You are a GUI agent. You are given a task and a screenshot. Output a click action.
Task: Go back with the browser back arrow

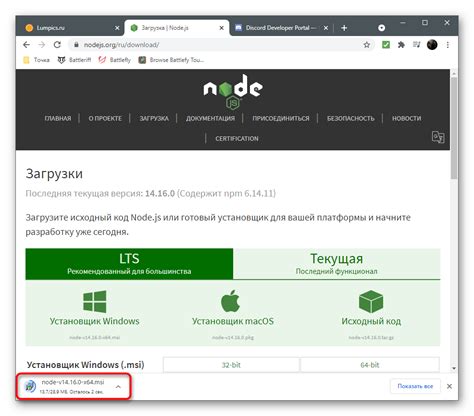click(26, 45)
